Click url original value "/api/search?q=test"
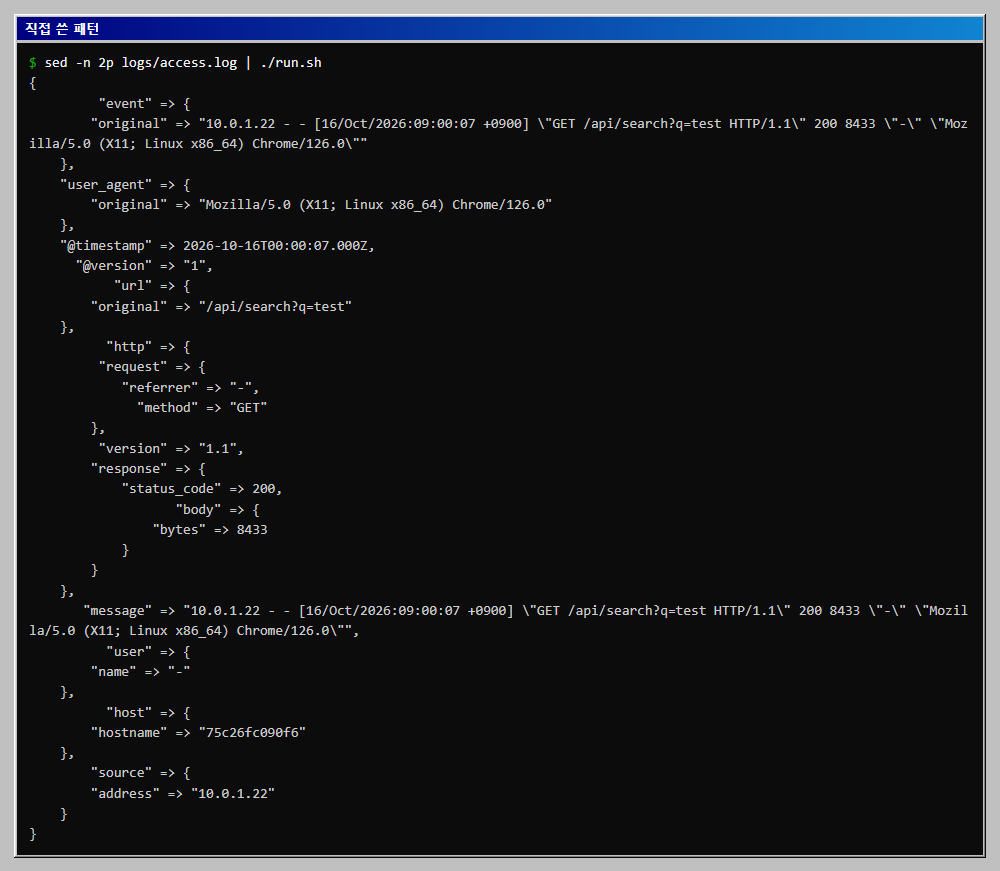This screenshot has height=871, width=1000. point(275,307)
